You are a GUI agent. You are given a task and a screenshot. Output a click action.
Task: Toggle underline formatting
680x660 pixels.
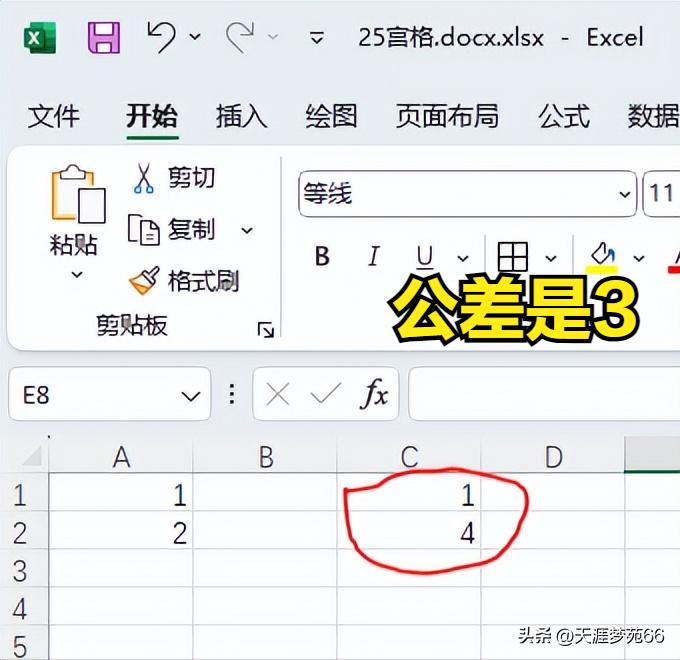[x=425, y=257]
